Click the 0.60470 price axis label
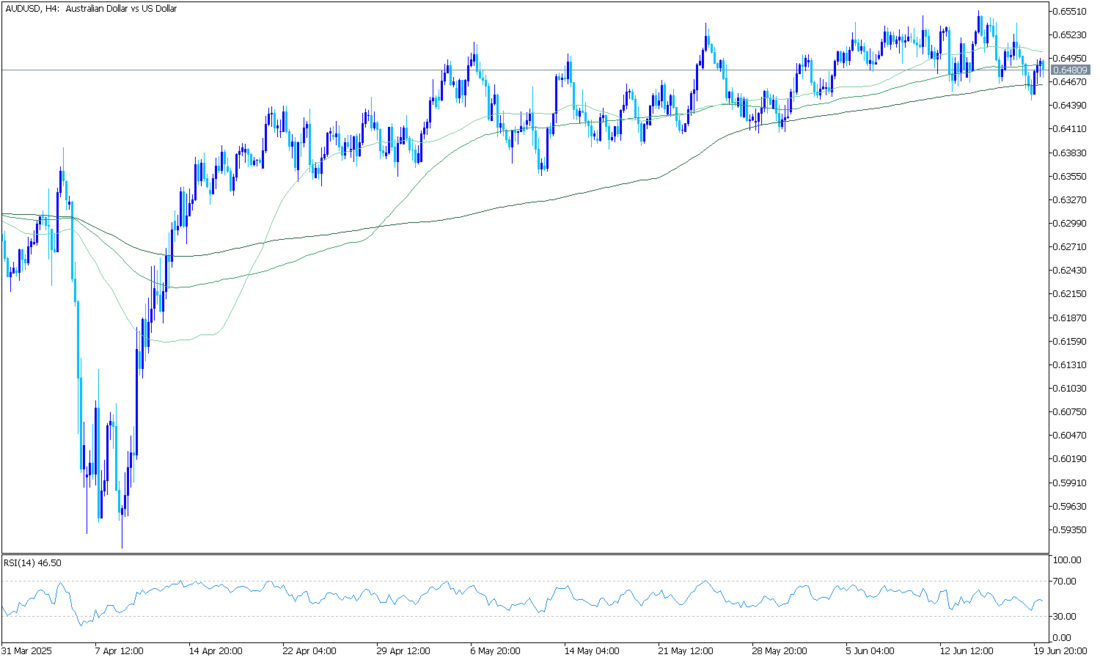 tap(1071, 436)
